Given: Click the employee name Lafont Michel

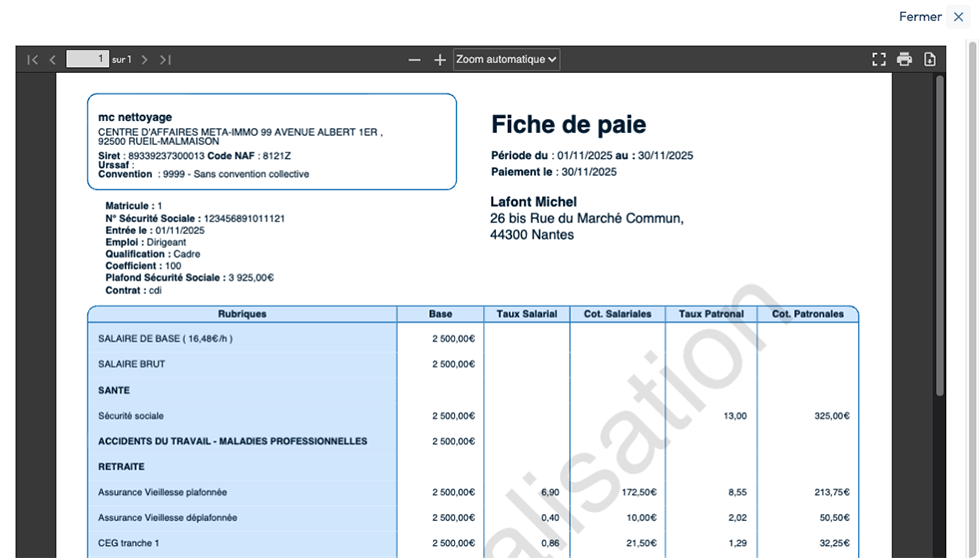Looking at the screenshot, I should 533,202.
